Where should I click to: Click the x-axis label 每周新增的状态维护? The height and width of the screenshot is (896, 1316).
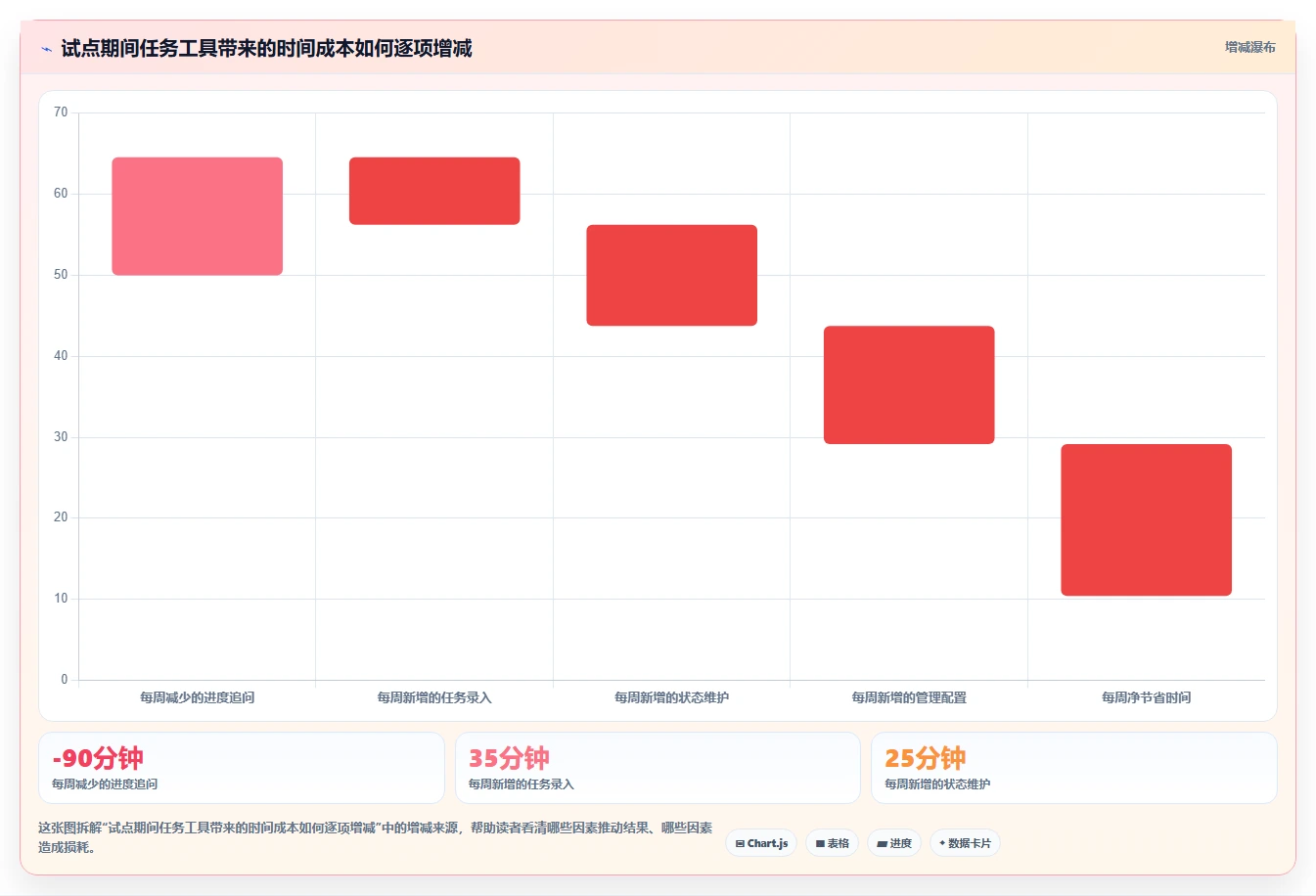point(672,697)
